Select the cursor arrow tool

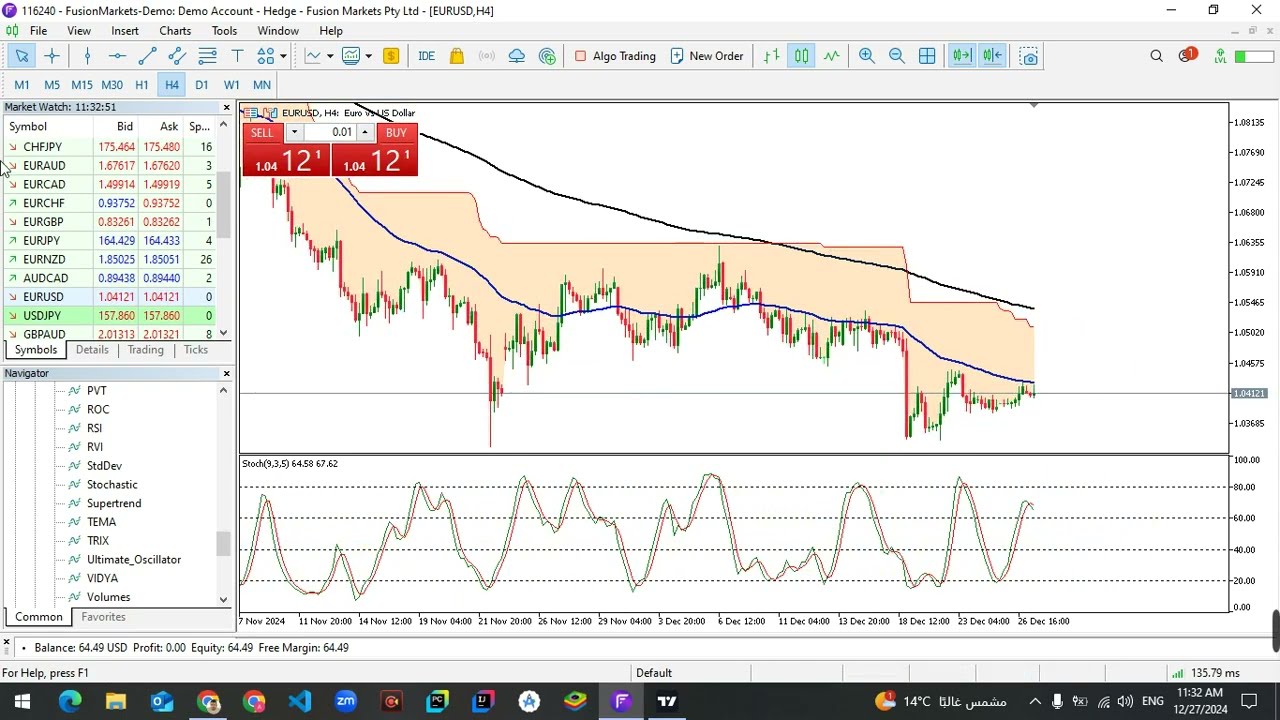[x=21, y=56]
